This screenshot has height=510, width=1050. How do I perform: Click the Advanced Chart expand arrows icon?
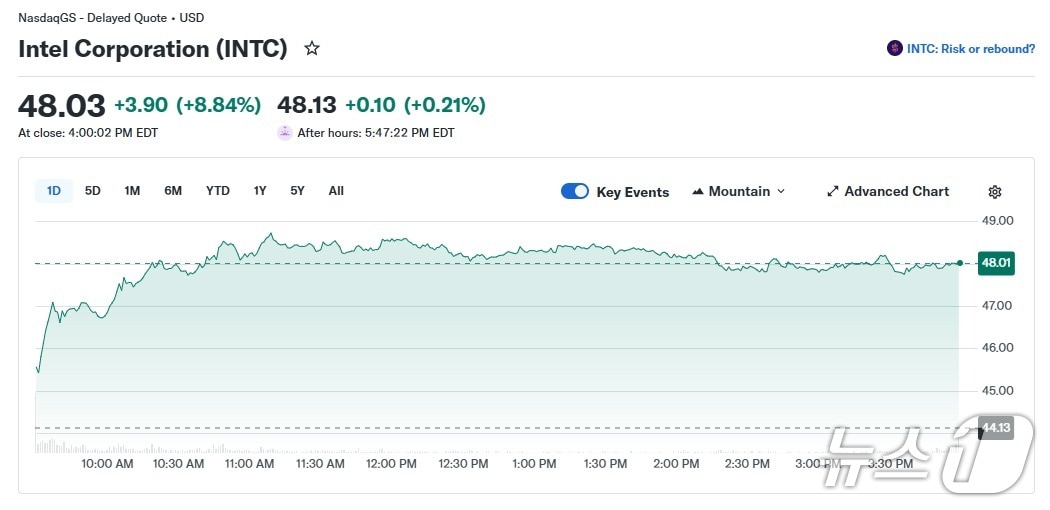point(833,192)
